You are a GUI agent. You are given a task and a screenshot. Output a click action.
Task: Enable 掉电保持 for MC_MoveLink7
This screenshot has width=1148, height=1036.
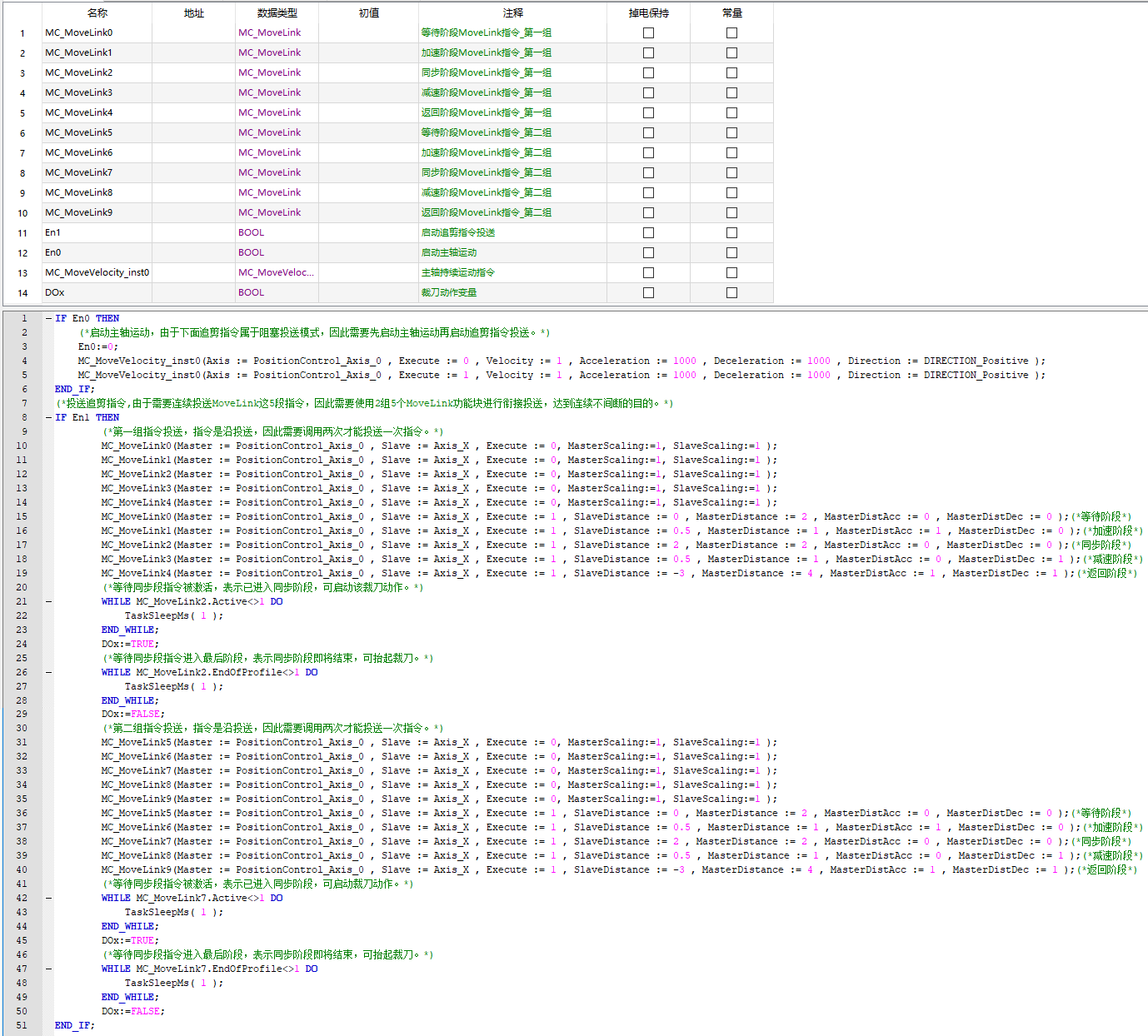[648, 173]
